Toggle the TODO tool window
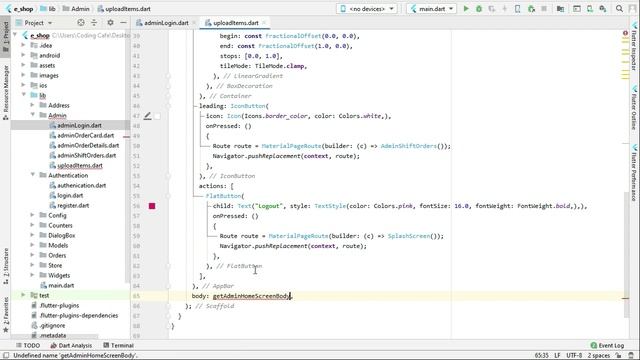 28,345
